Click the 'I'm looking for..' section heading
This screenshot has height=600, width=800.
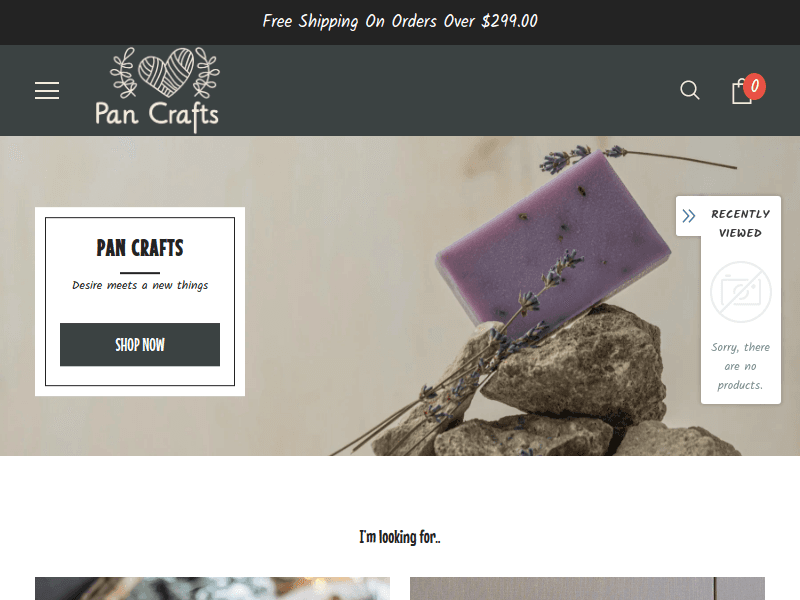pyautogui.click(x=400, y=537)
